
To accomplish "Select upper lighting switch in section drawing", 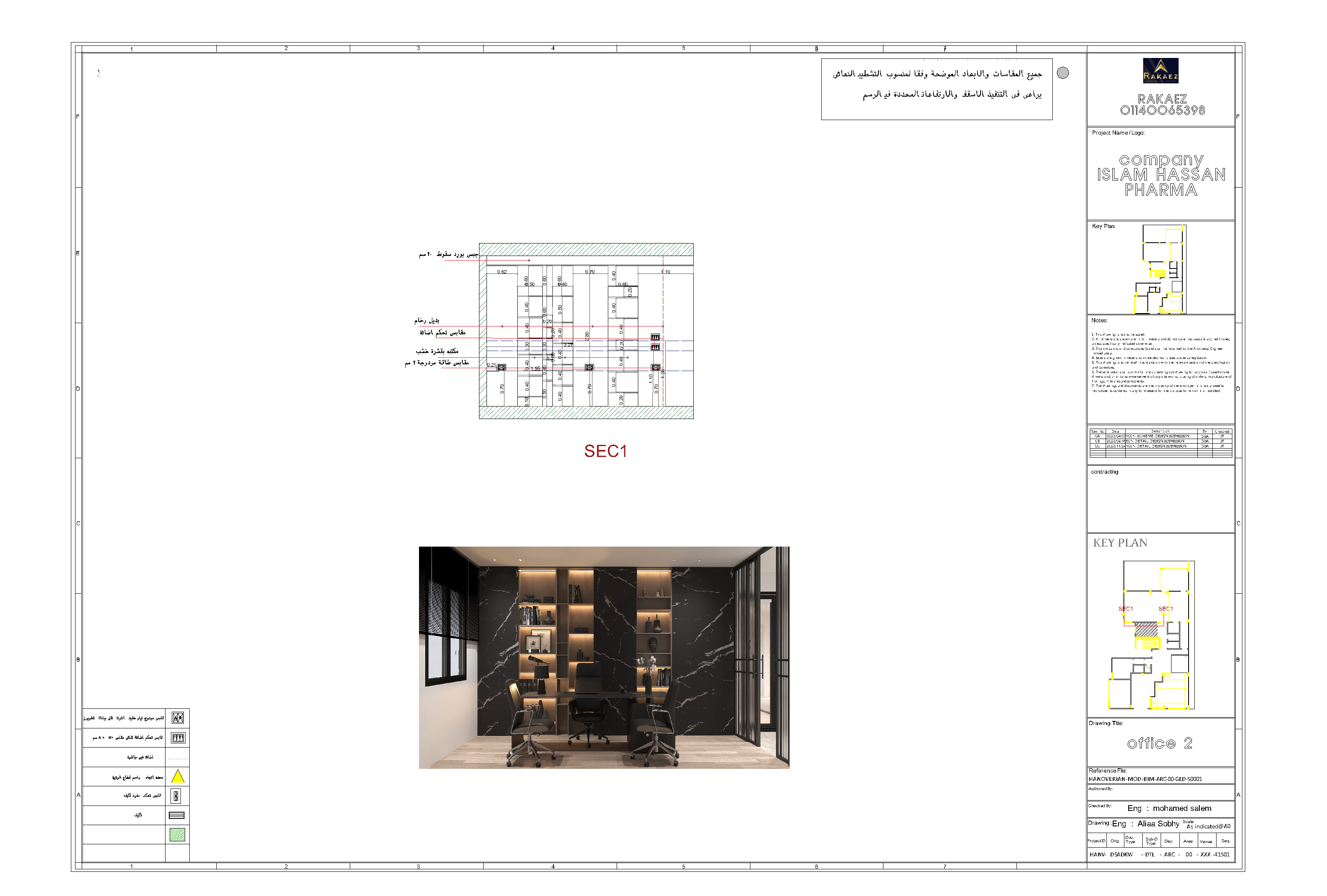I will tap(655, 337).
